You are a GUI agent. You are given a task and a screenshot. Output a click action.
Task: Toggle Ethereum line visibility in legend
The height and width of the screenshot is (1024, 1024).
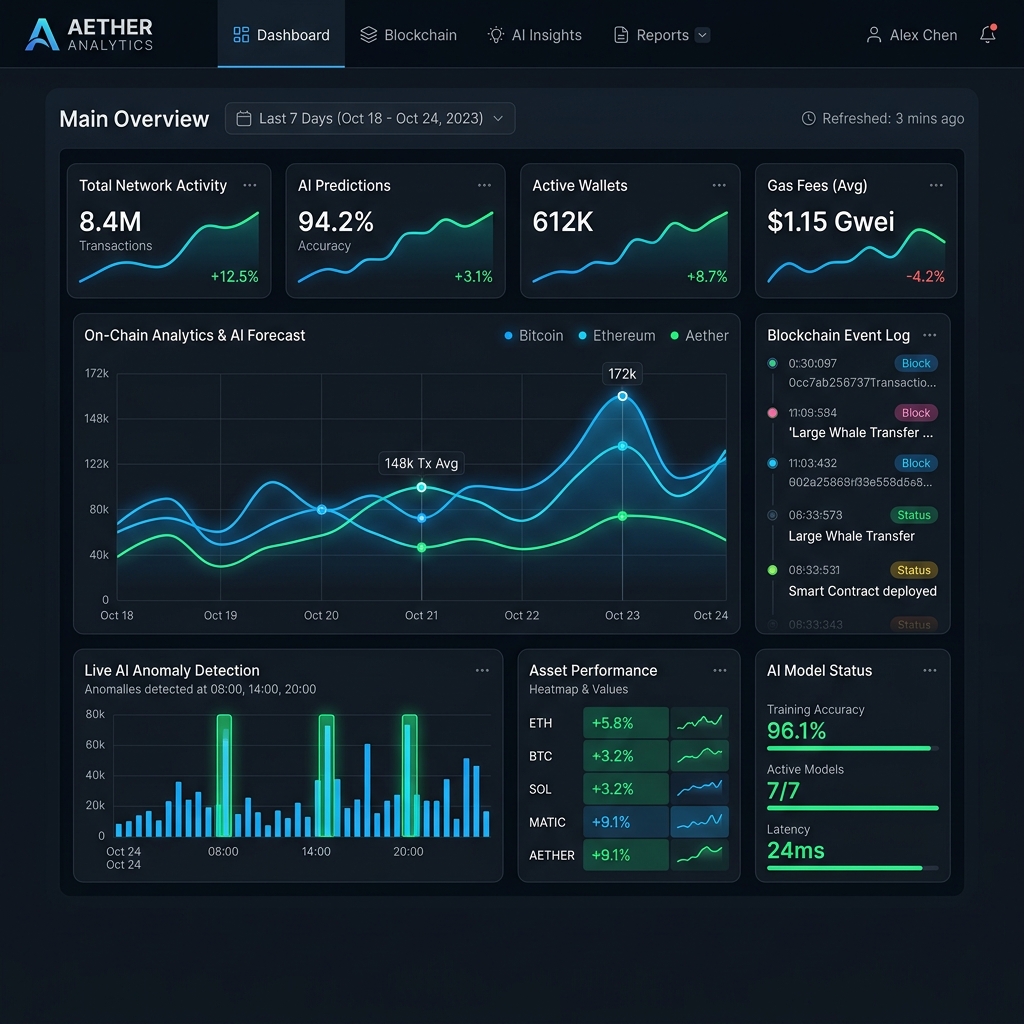coord(616,336)
